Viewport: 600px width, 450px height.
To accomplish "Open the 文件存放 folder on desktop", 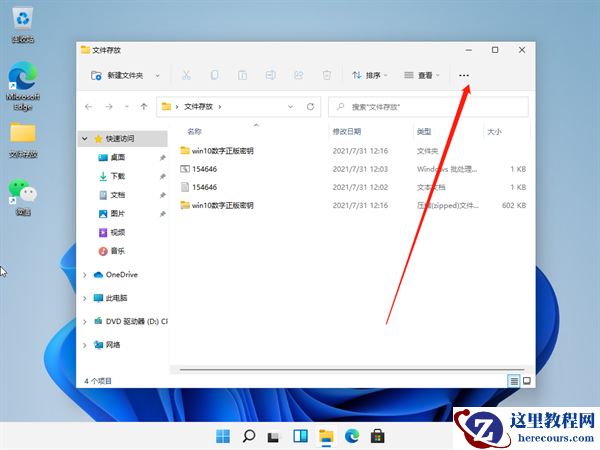I will tap(23, 140).
